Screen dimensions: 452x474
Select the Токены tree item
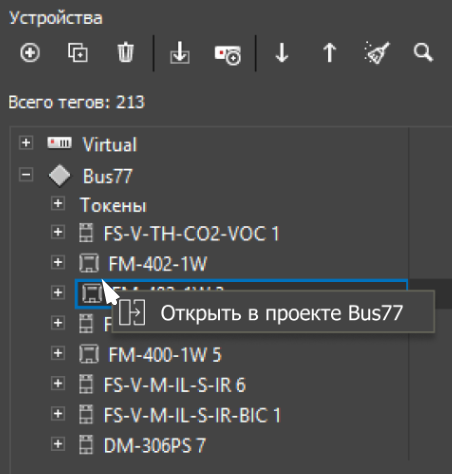(x=113, y=205)
